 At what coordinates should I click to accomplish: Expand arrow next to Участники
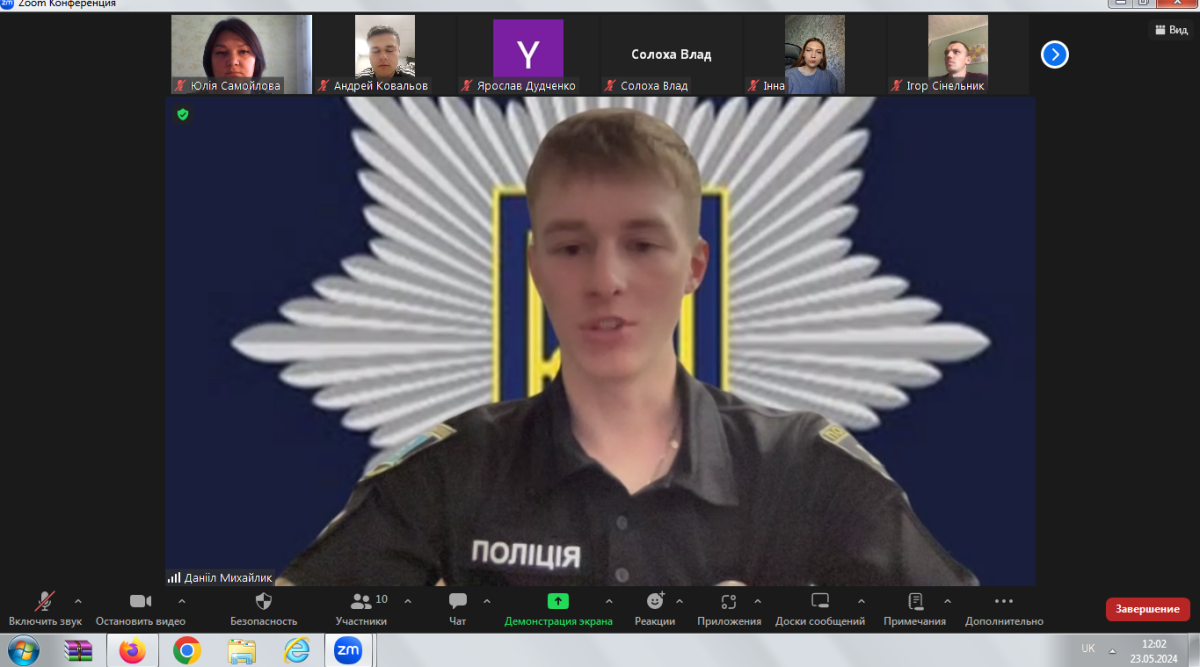click(x=407, y=601)
